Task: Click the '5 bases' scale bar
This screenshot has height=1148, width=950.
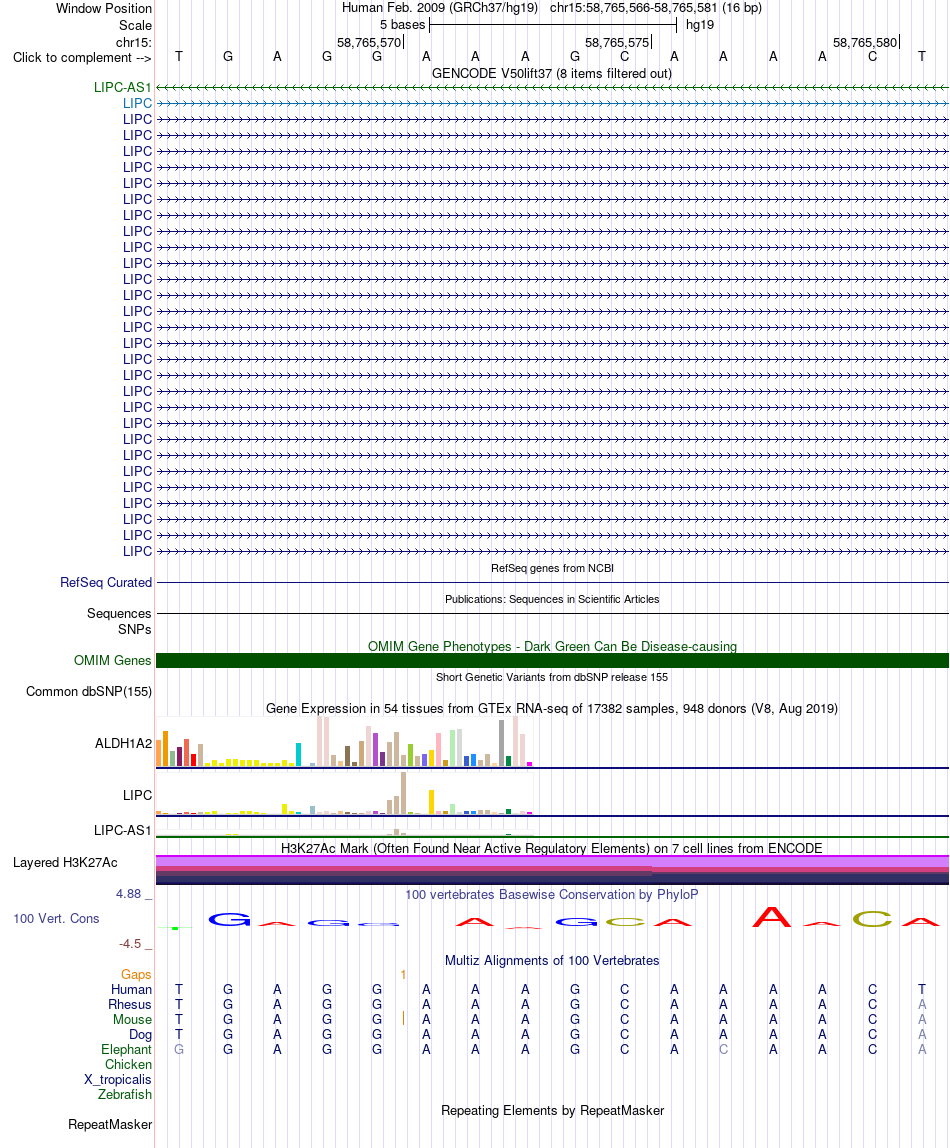Action: 553,25
